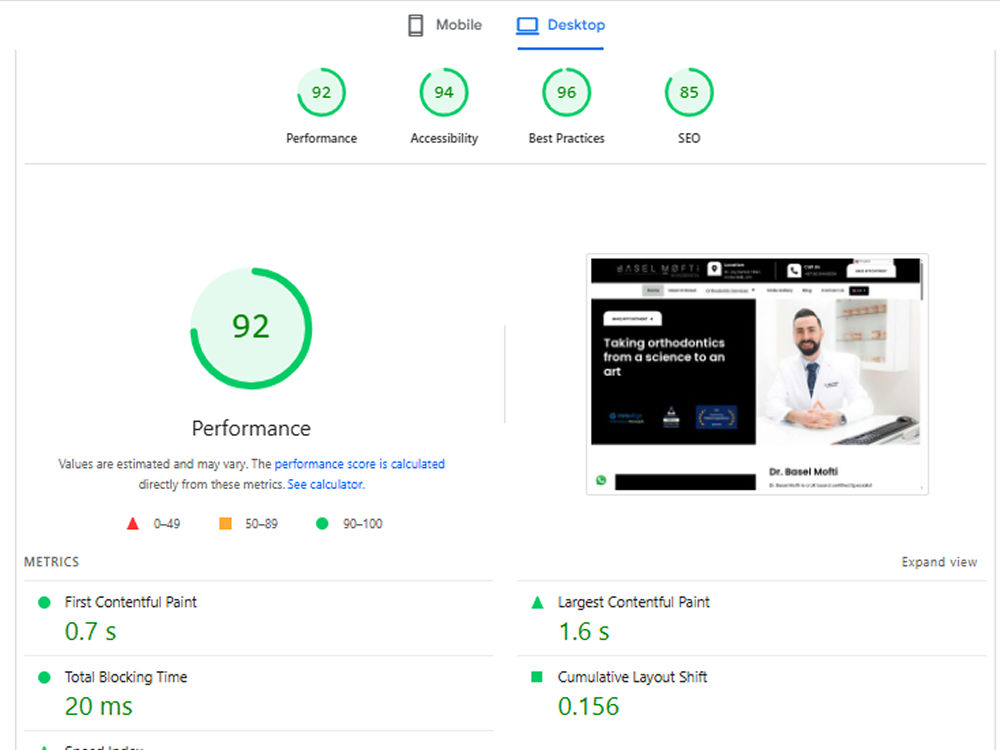Click the 0–49 legend range text
Image resolution: width=1000 pixels, height=750 pixels.
click(x=166, y=524)
